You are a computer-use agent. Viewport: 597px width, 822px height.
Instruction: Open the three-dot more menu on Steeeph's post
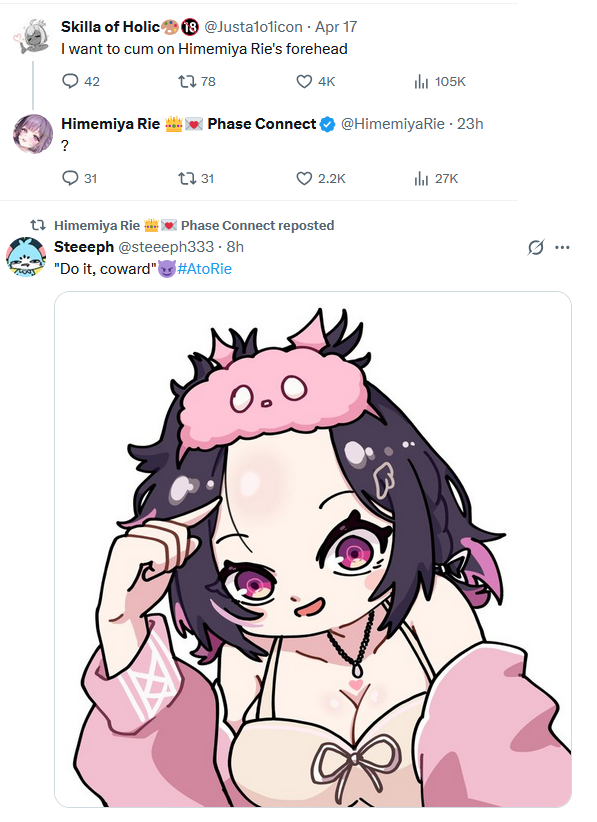pos(562,247)
